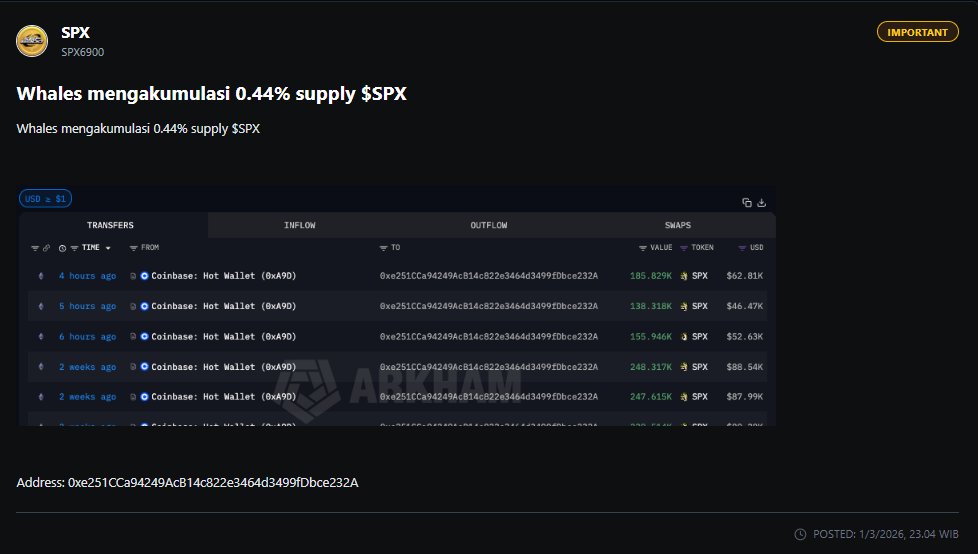Image resolution: width=978 pixels, height=554 pixels.
Task: Switch to the OUTFLOW tab
Action: pos(488,225)
